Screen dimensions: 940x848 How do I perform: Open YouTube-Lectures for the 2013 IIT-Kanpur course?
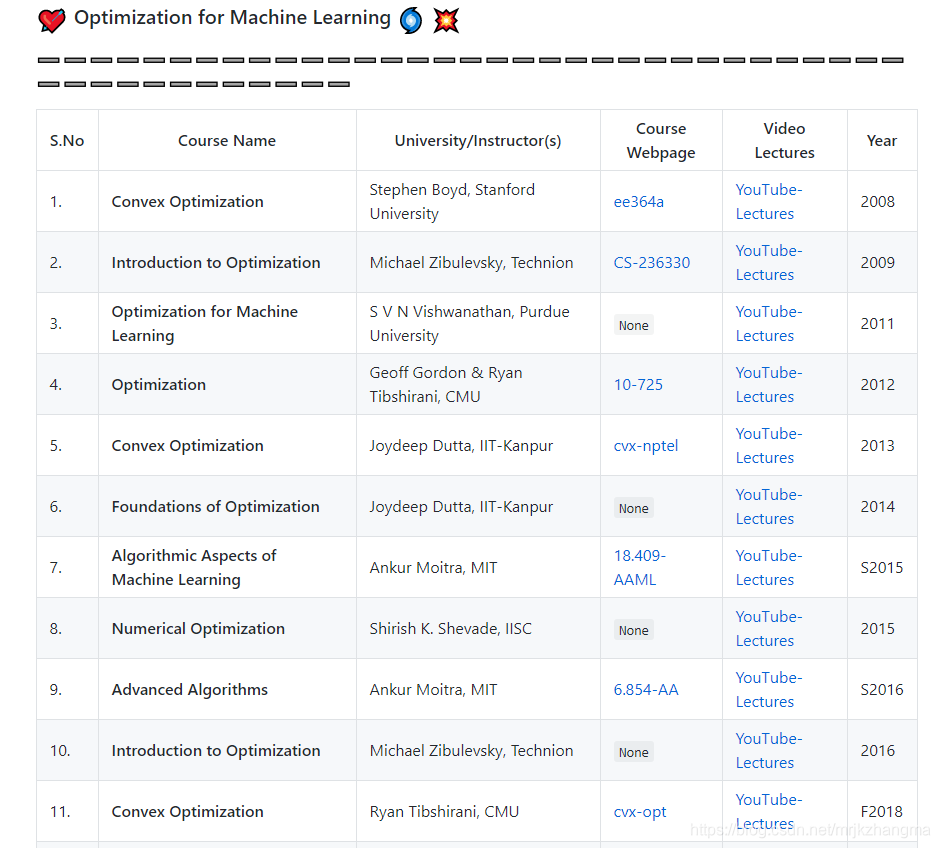[769, 446]
